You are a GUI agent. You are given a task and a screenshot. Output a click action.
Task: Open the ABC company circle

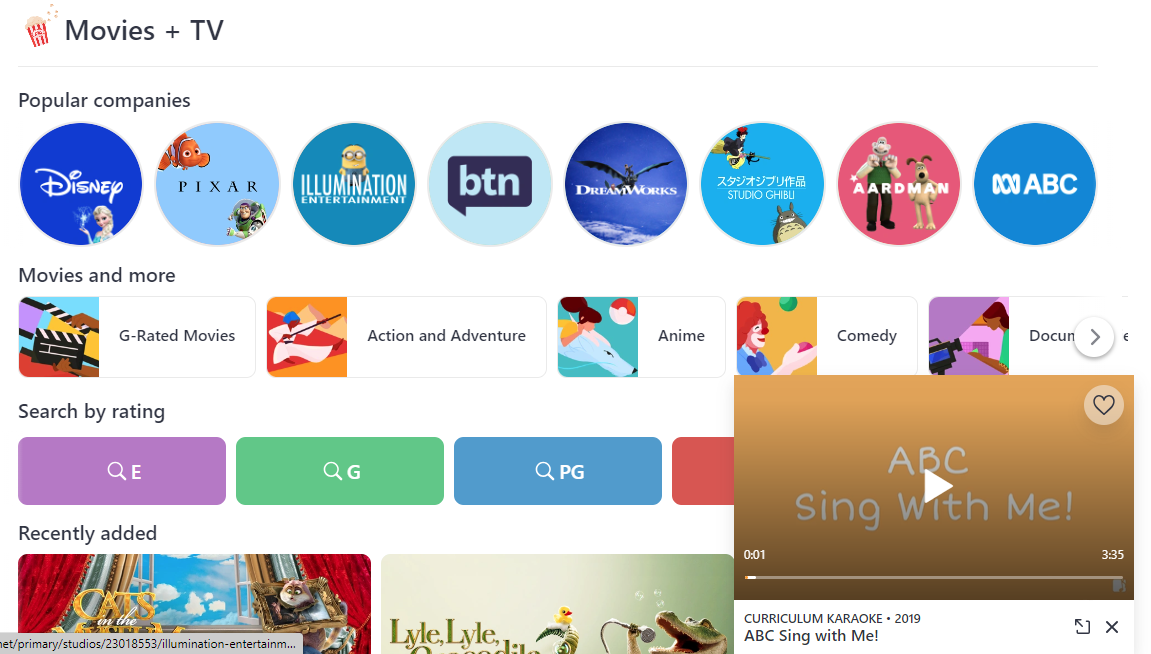[x=1035, y=184]
